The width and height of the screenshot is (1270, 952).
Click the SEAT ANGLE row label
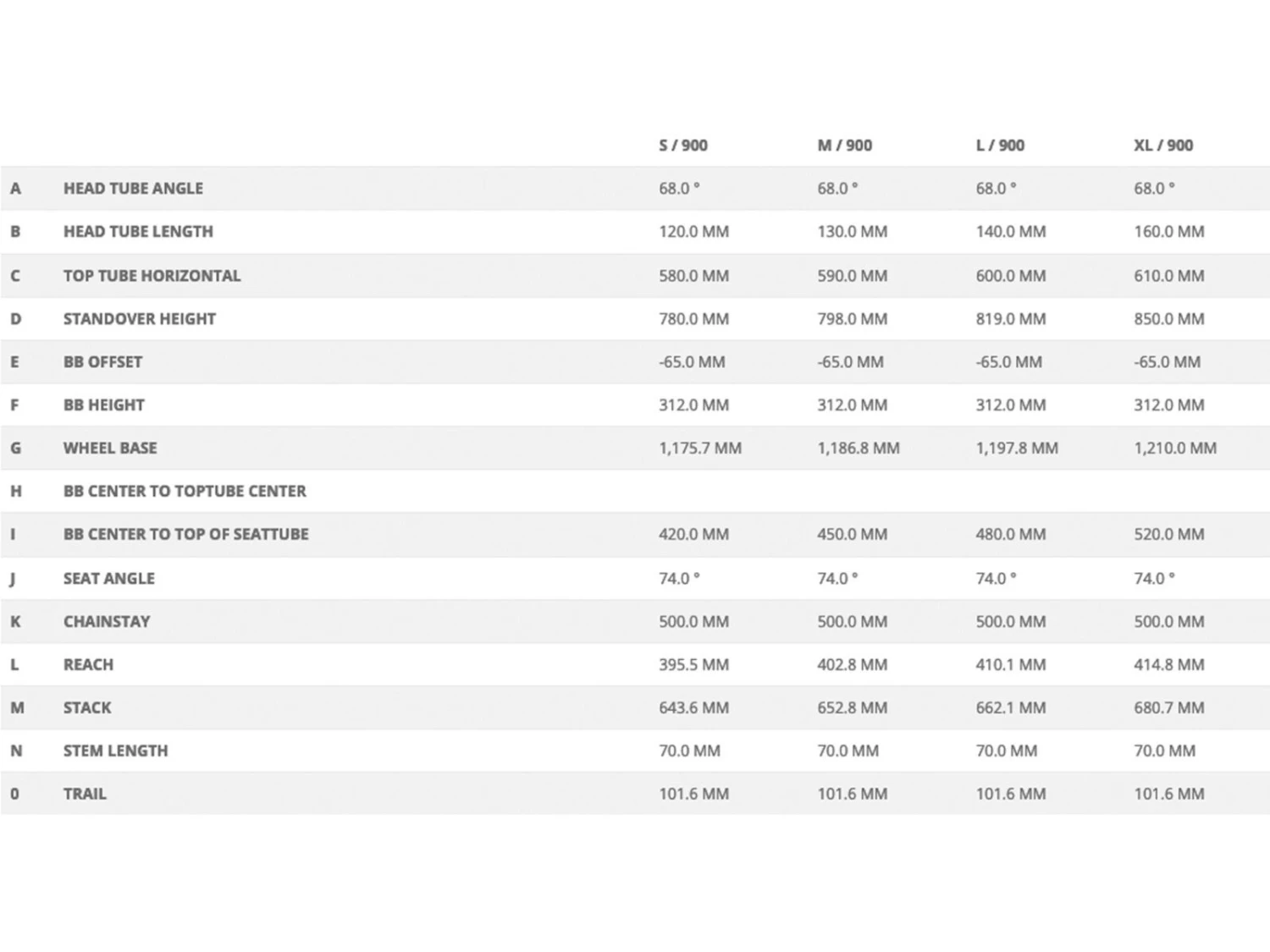pyautogui.click(x=108, y=579)
